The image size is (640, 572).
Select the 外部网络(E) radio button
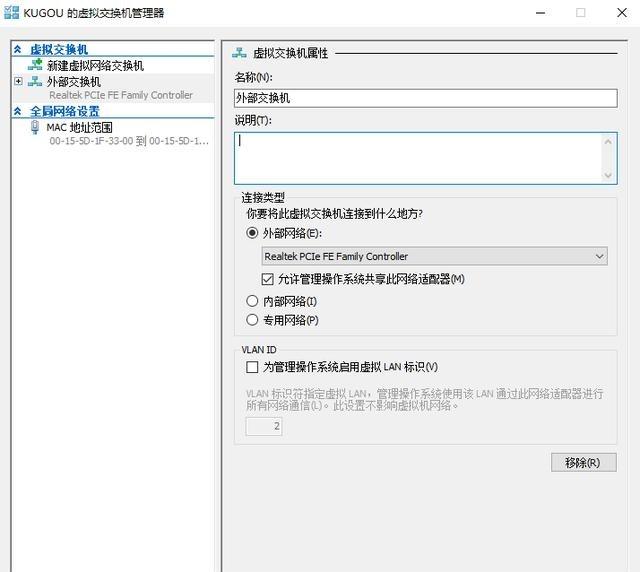(x=252, y=233)
